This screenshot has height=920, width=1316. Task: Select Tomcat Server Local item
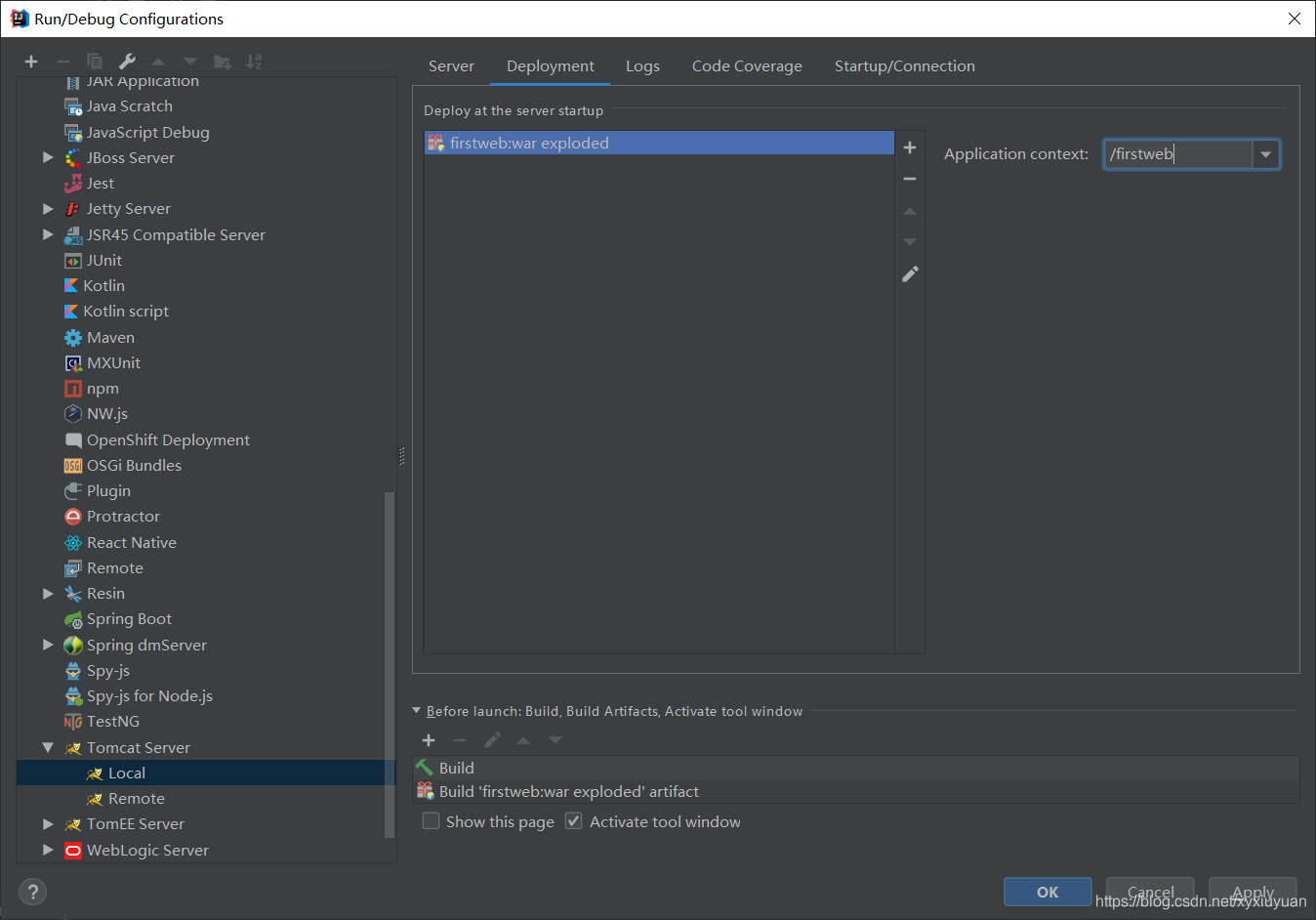(206, 773)
